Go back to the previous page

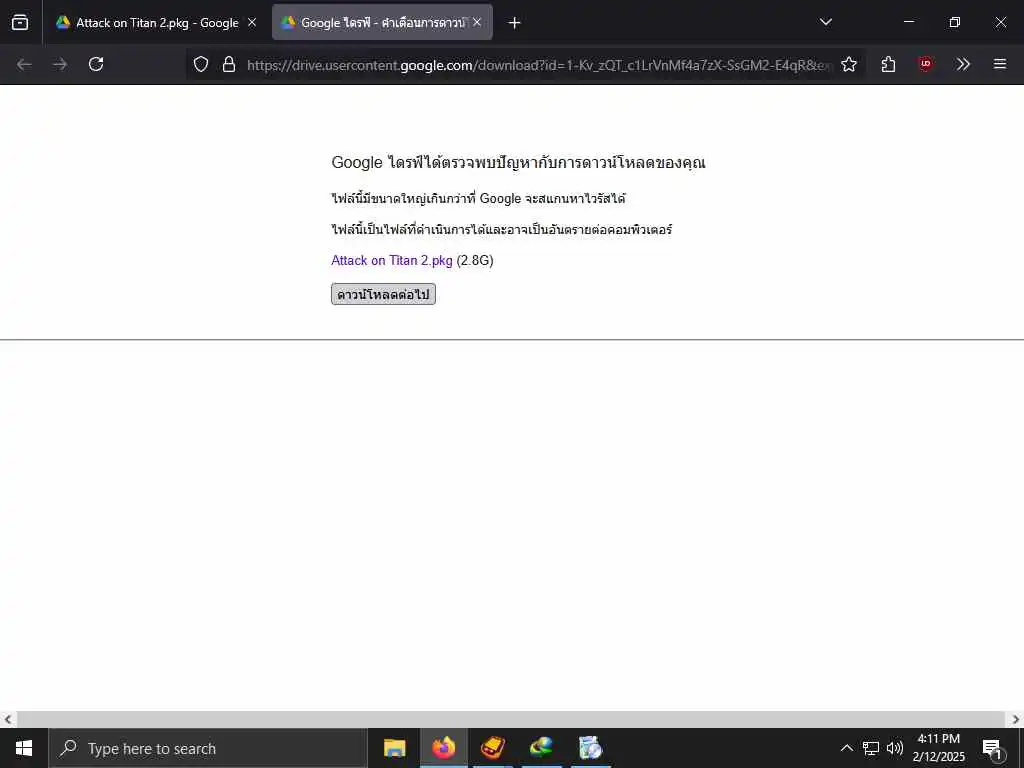click(x=24, y=64)
